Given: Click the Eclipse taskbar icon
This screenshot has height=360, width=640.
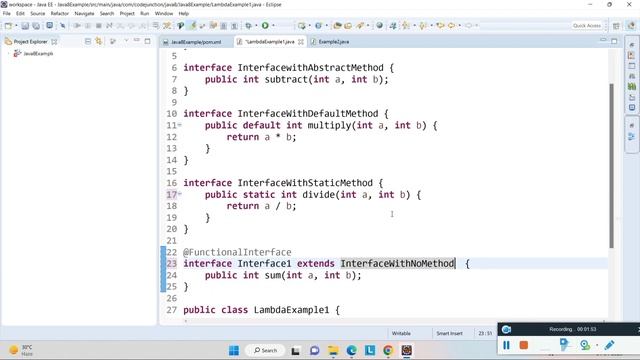Looking at the screenshot, I should 407,350.
